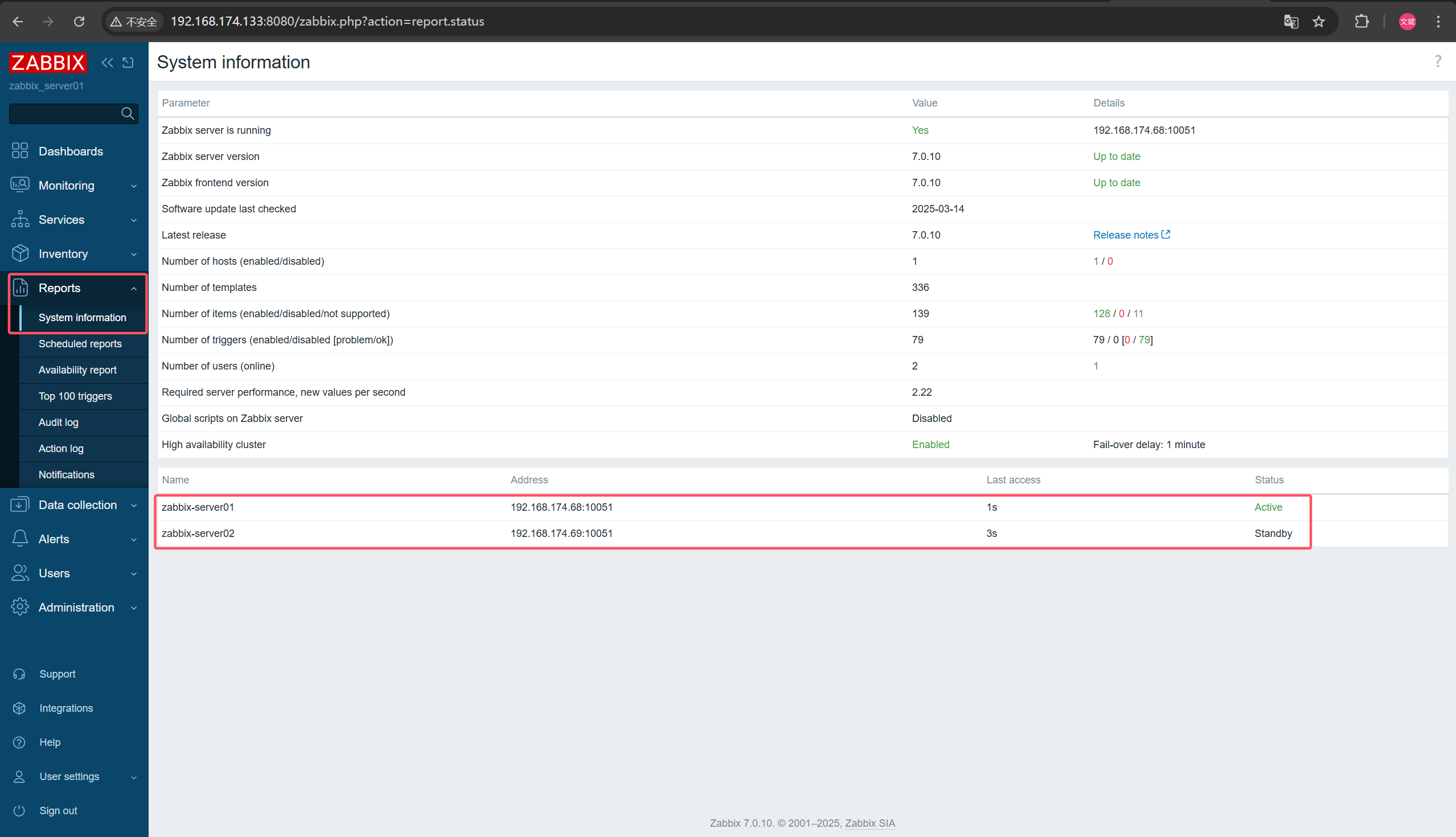Click the Number of templates value 336
The width and height of the screenshot is (1456, 837).
[x=920, y=287]
